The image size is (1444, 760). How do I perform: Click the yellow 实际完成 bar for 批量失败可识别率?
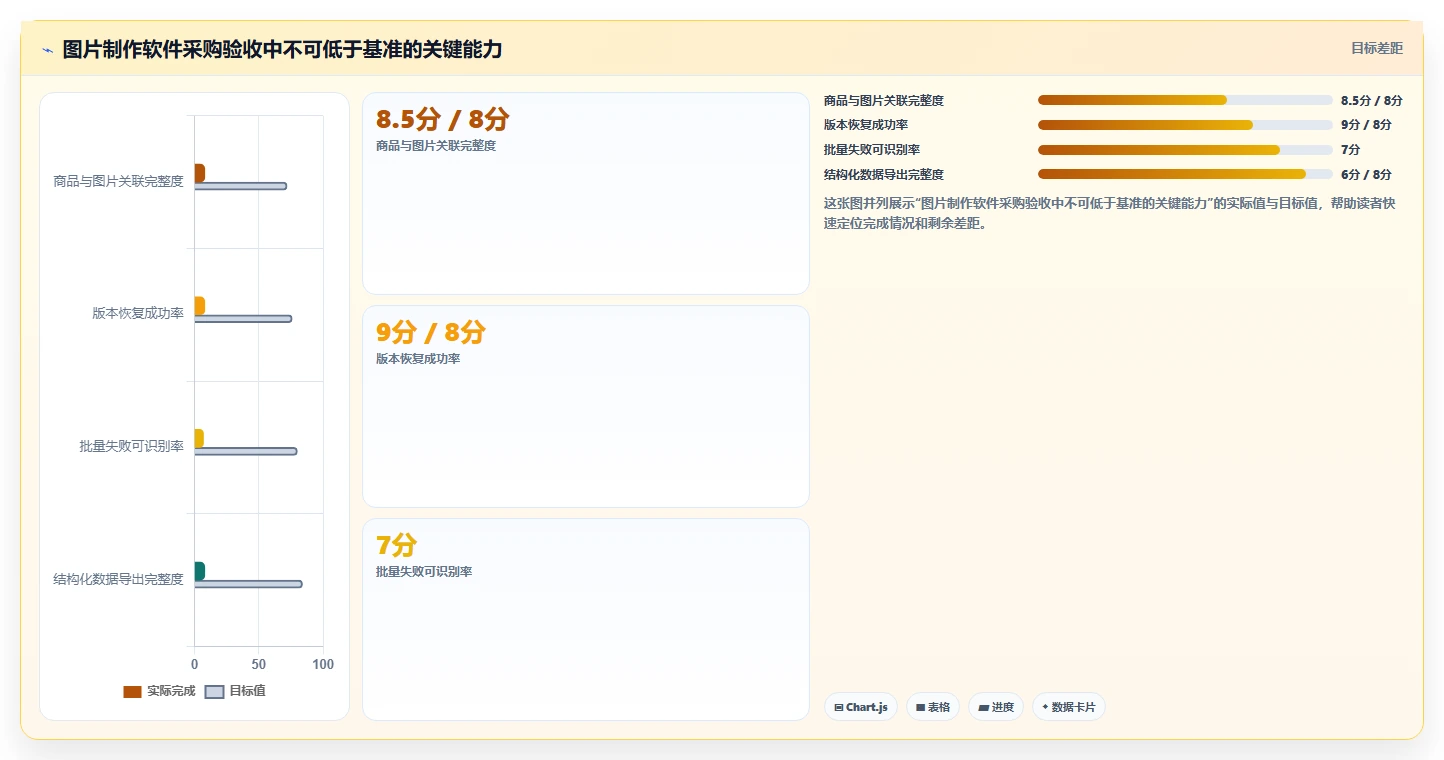(x=199, y=438)
